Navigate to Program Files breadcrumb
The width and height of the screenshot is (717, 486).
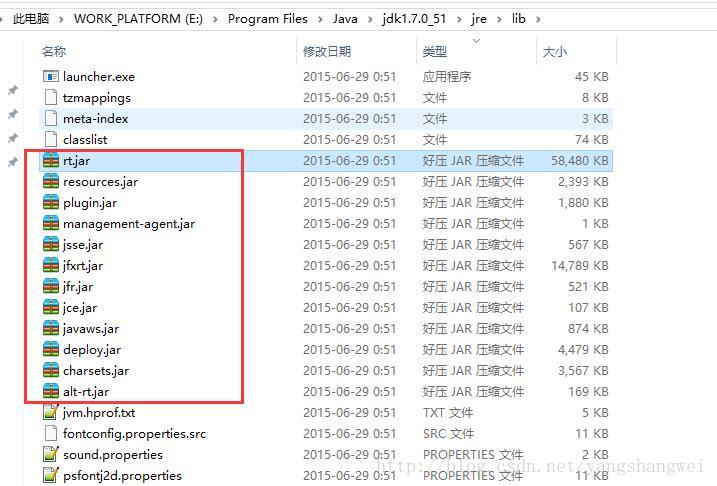[x=268, y=19]
